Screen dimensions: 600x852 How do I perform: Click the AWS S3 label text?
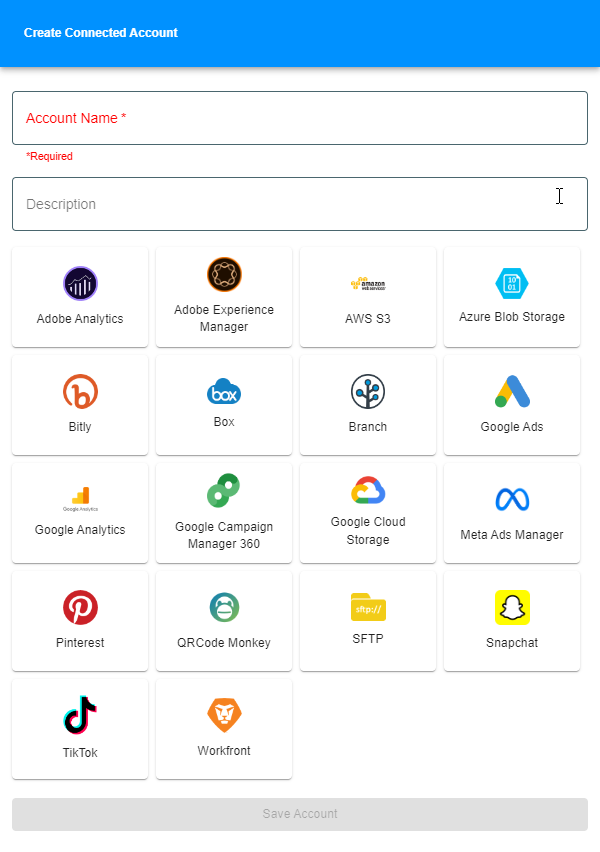(368, 318)
